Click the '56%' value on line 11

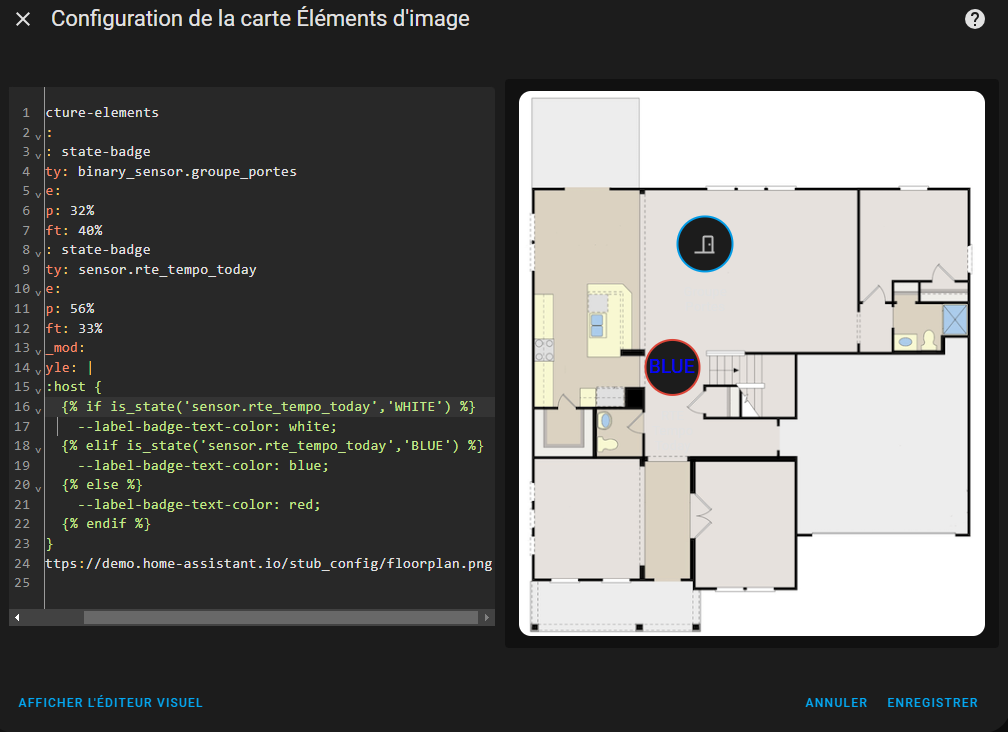click(x=82, y=308)
